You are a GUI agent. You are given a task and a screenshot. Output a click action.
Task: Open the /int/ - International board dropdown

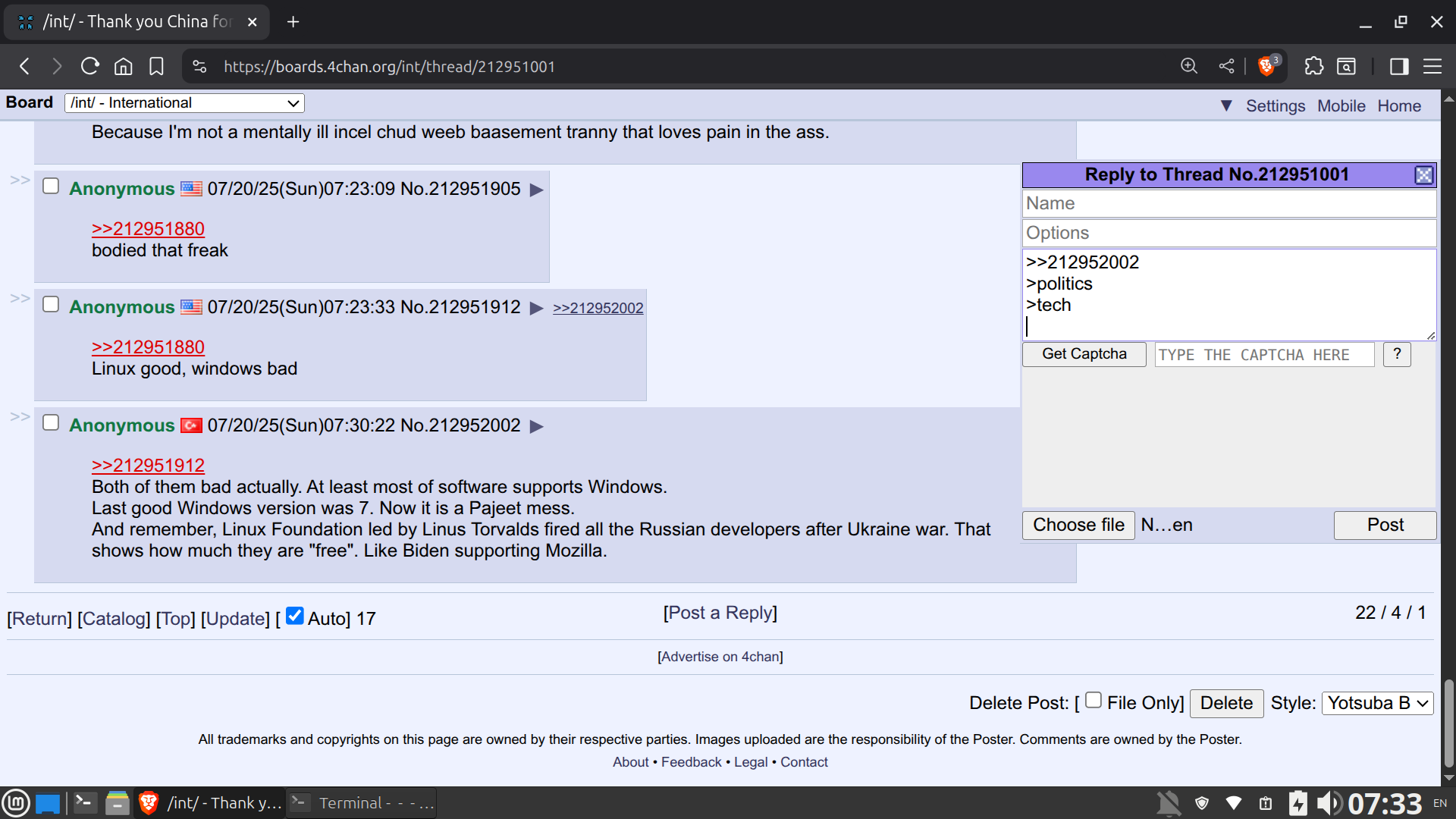click(x=185, y=103)
